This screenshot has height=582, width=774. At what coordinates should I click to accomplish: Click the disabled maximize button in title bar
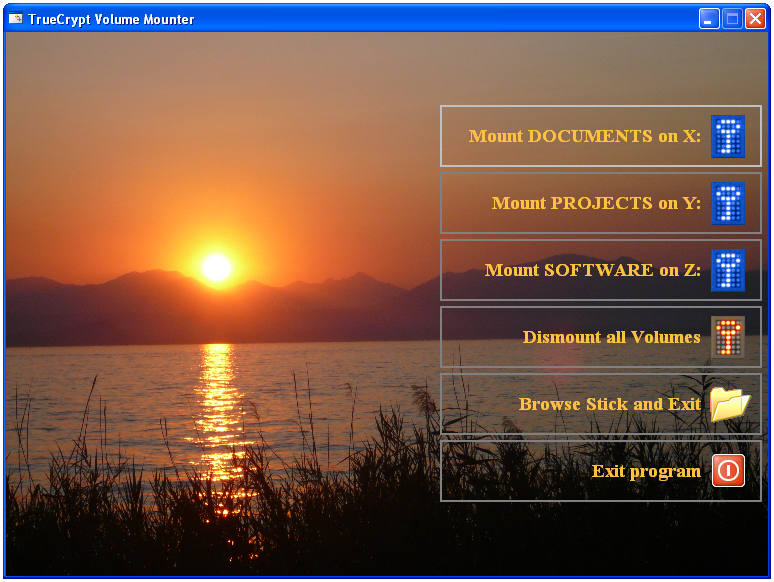(x=732, y=19)
